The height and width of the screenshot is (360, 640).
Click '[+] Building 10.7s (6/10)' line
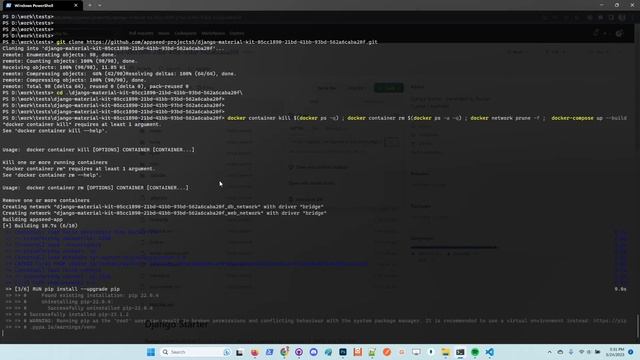tap(40, 226)
